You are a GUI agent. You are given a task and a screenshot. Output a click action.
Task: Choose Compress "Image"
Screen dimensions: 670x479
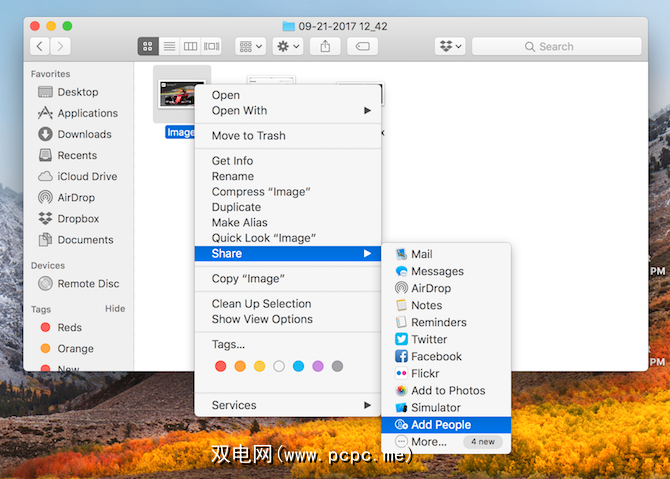click(288, 191)
